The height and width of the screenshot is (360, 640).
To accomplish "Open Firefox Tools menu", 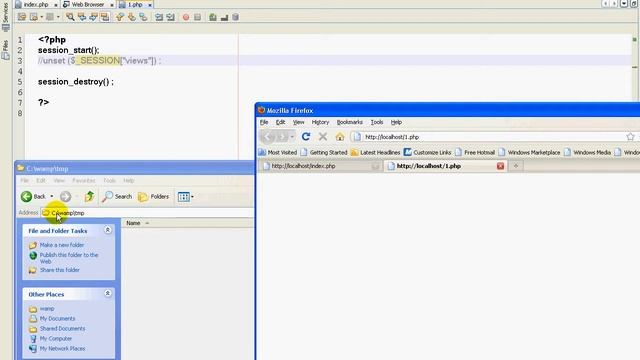I will click(377, 122).
